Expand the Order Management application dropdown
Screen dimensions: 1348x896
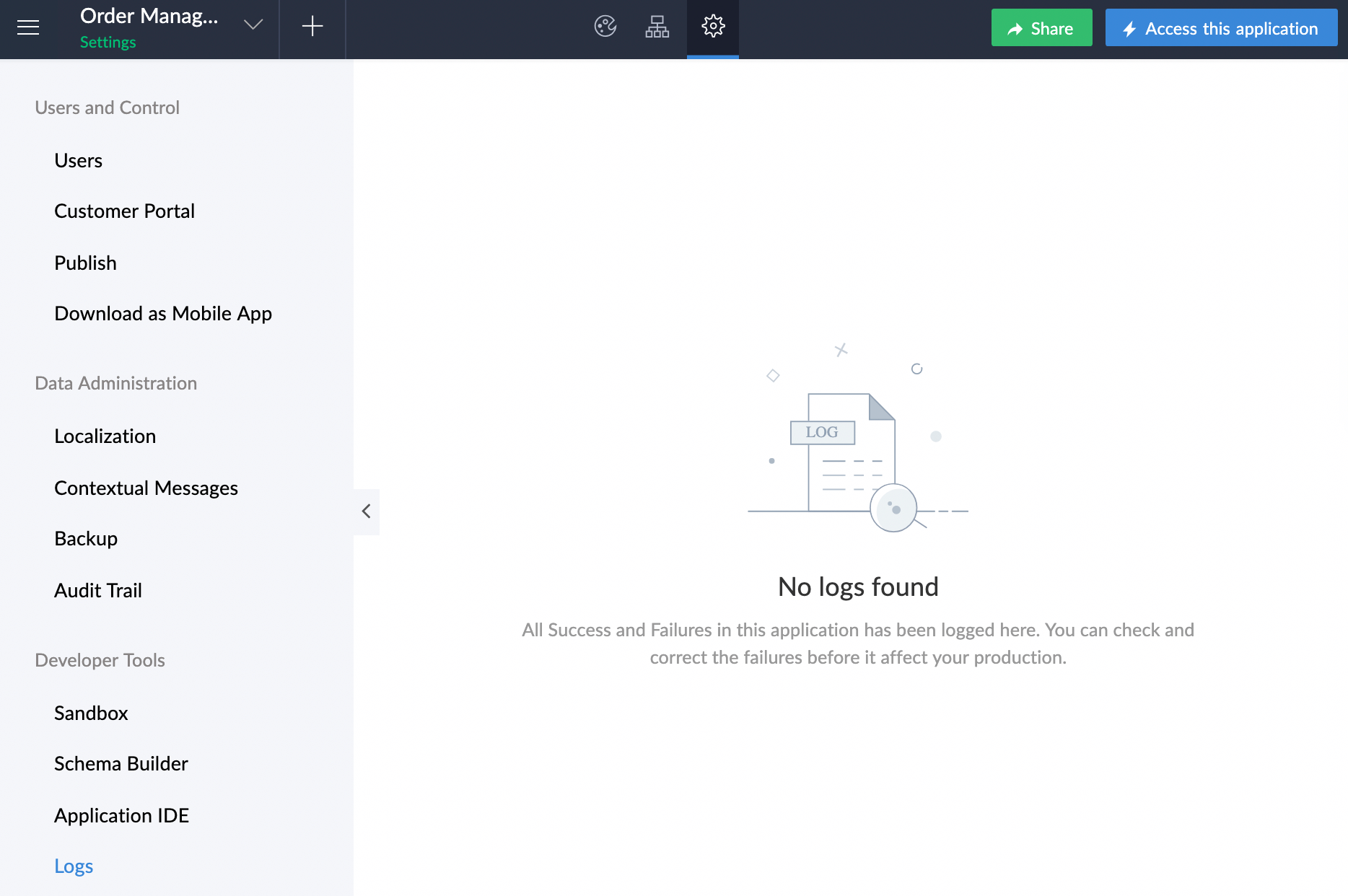[253, 25]
